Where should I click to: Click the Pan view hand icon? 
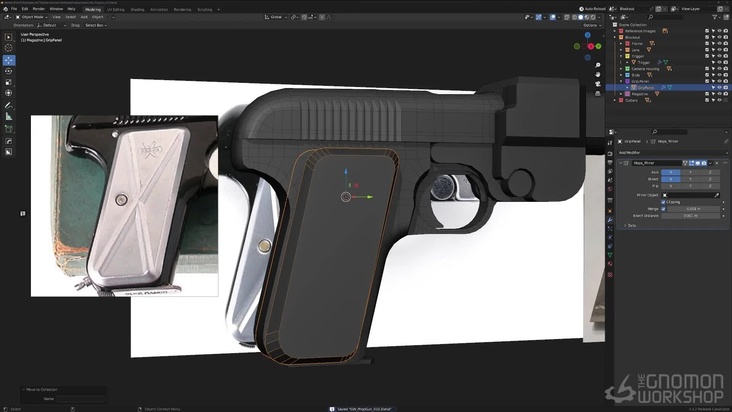[598, 74]
